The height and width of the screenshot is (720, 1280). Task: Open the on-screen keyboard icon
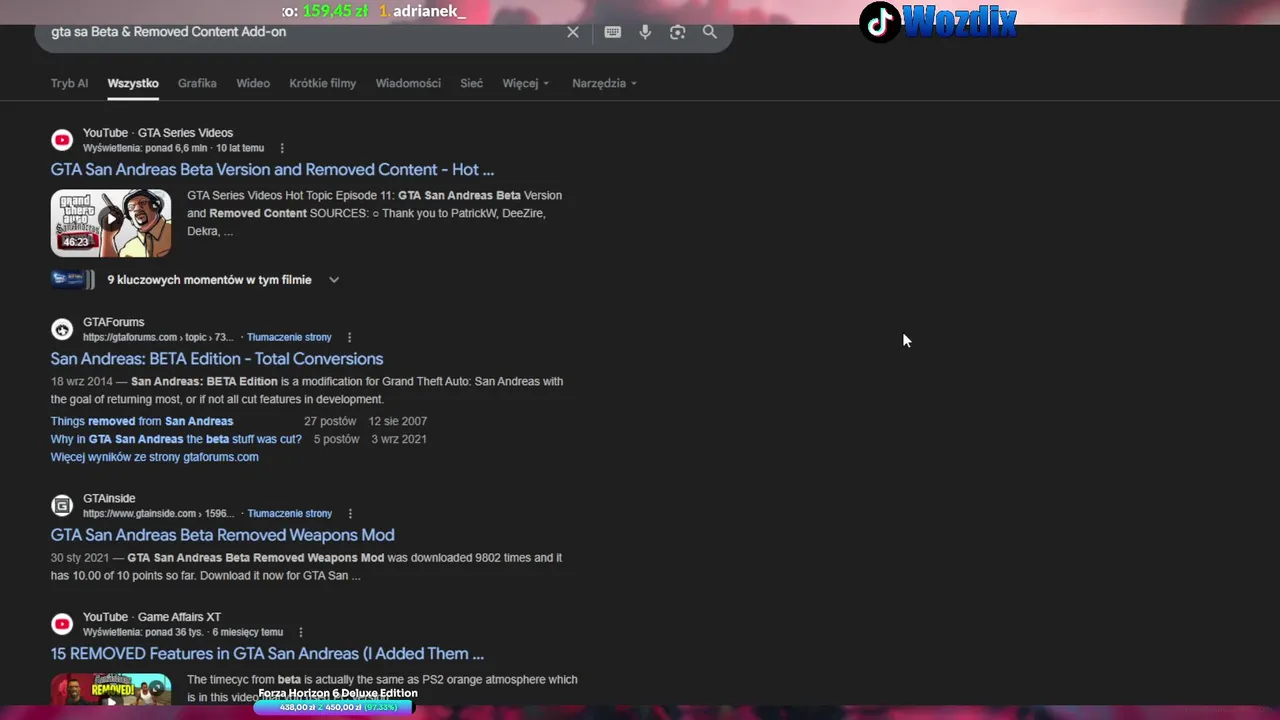613,32
